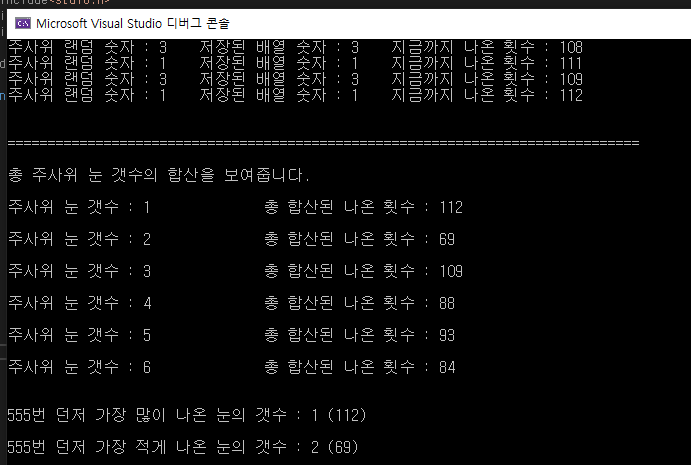Viewport: 691px width, 465px height.
Task: Click the line '총 주사위 눈 갯수의 합산을 보여줍니다.'
Action: click(x=159, y=175)
